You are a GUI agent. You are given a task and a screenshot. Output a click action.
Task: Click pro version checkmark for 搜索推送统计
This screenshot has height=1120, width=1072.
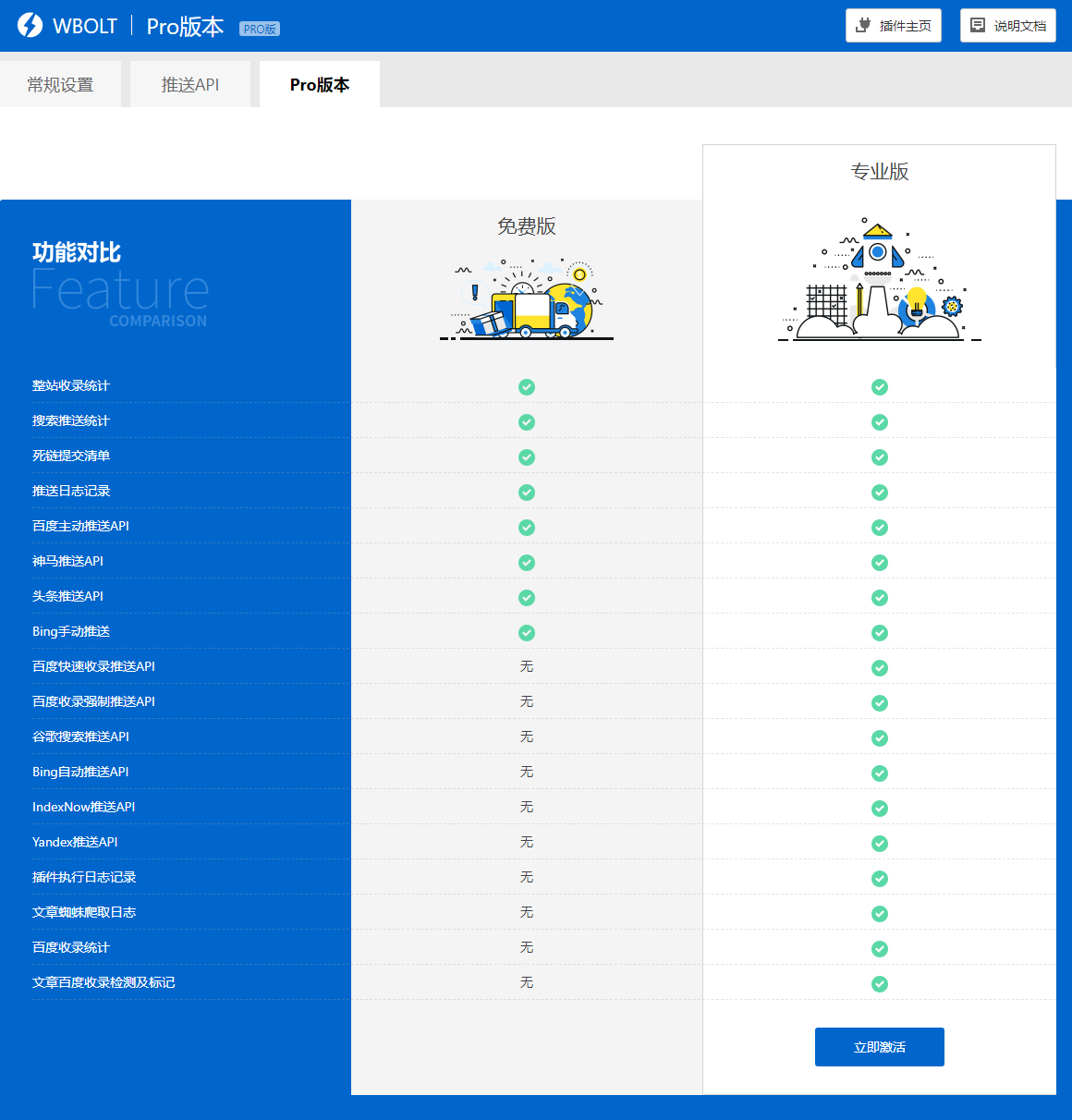coord(880,422)
